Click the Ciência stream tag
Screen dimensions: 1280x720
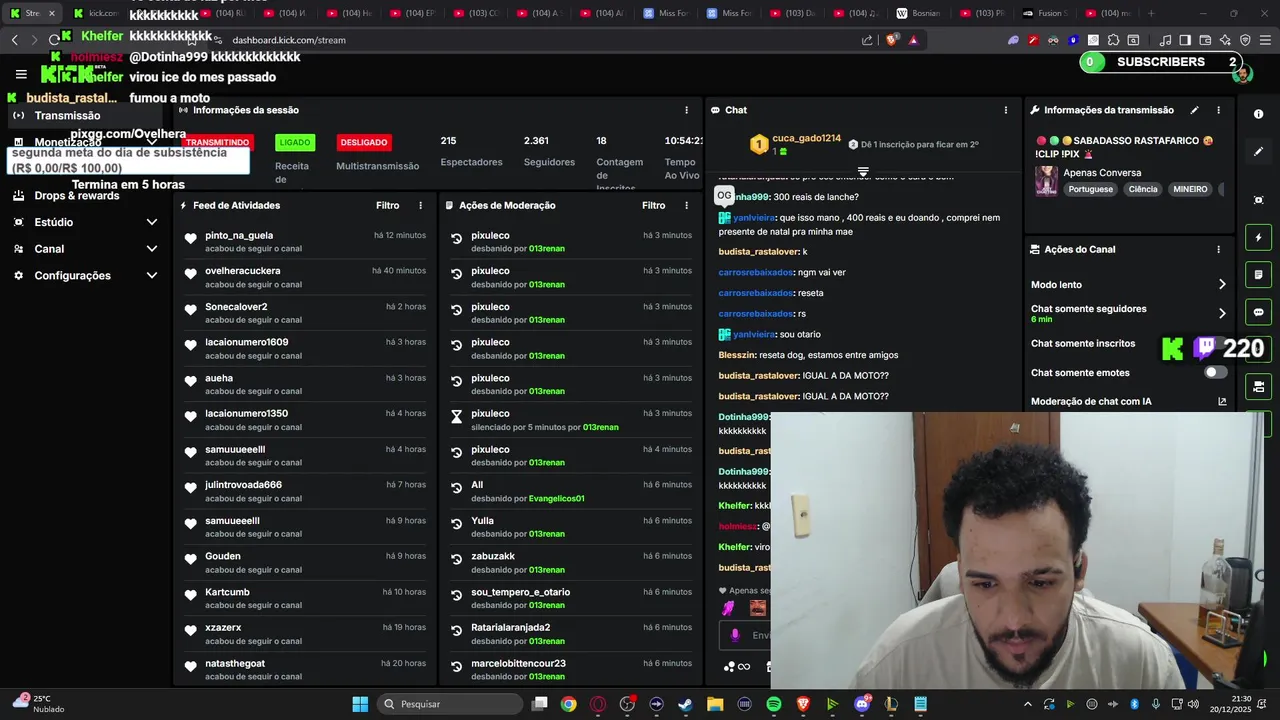[1143, 189]
